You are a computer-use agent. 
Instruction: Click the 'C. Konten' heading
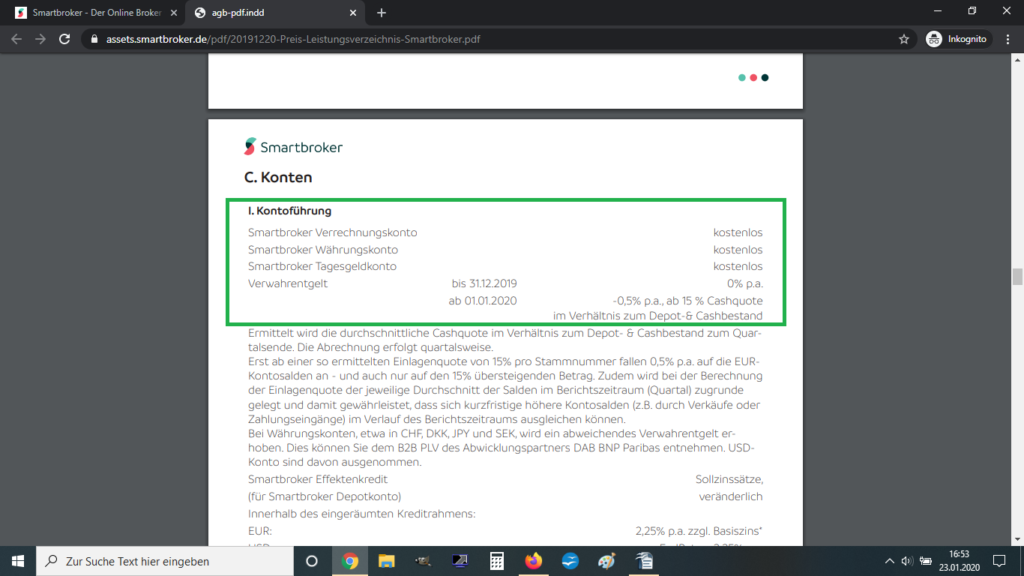click(x=278, y=178)
